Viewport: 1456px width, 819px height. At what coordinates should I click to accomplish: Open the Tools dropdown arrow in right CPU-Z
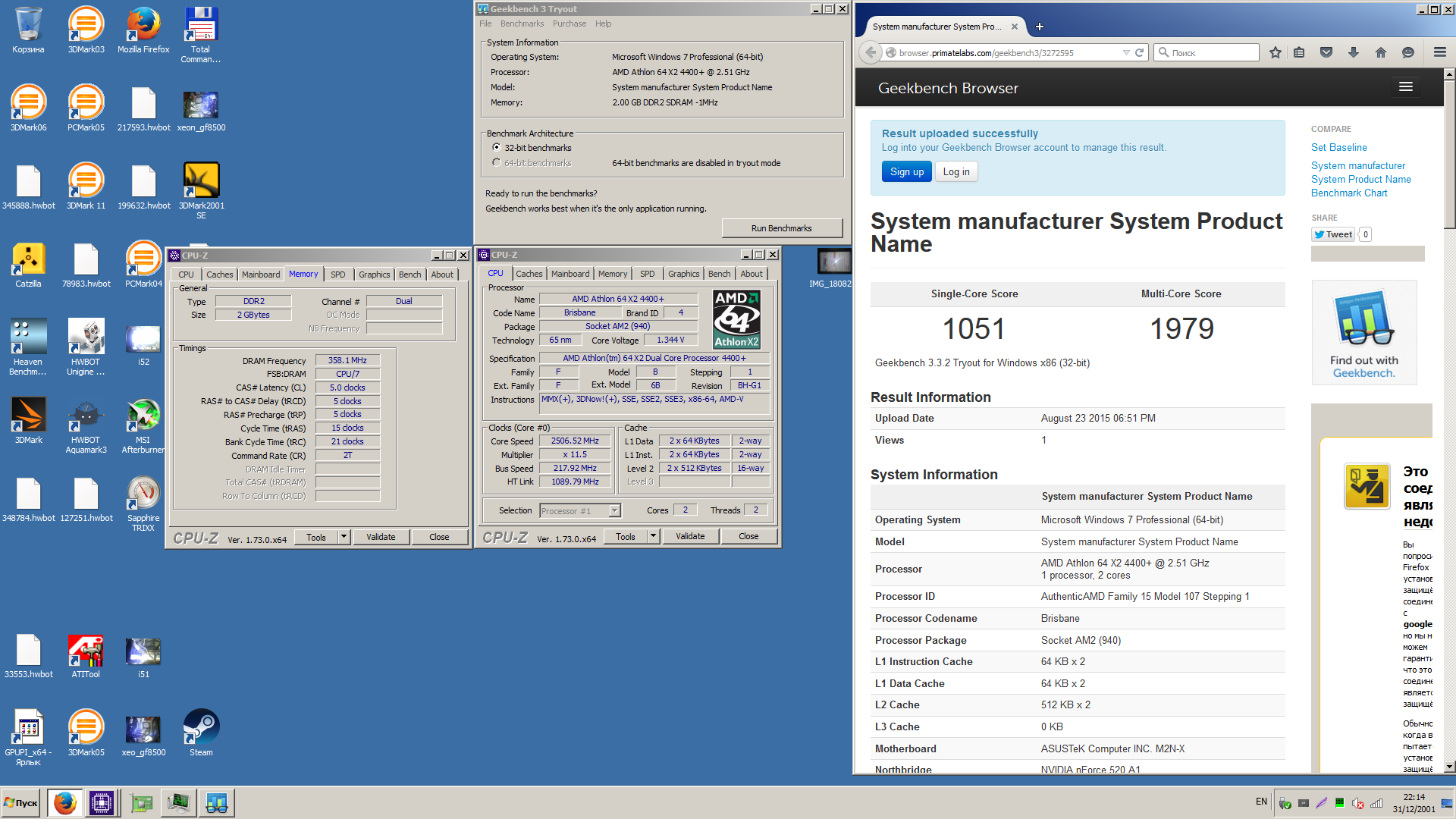point(653,536)
